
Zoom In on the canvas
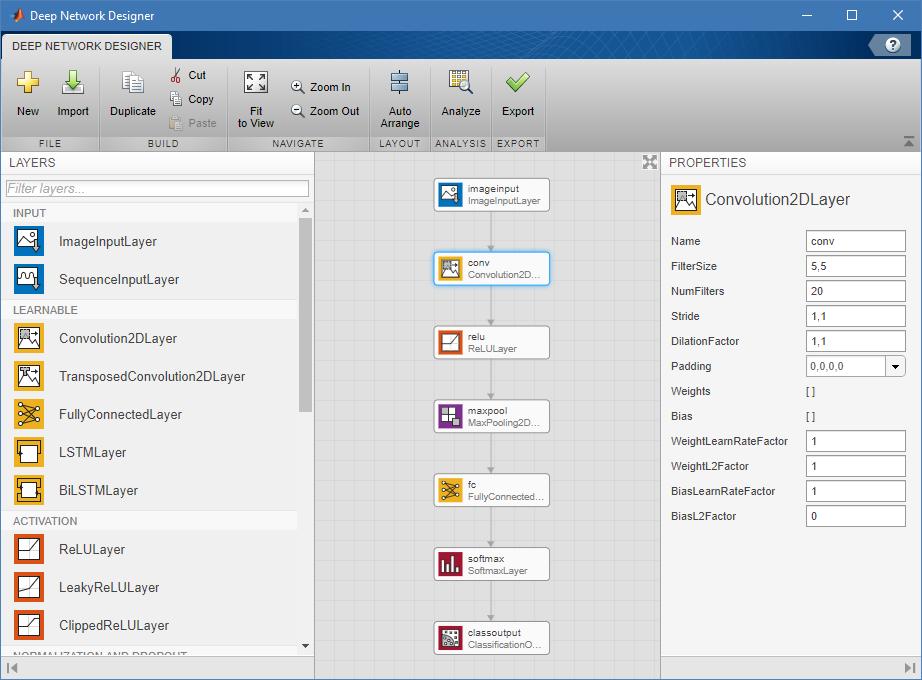[321, 87]
